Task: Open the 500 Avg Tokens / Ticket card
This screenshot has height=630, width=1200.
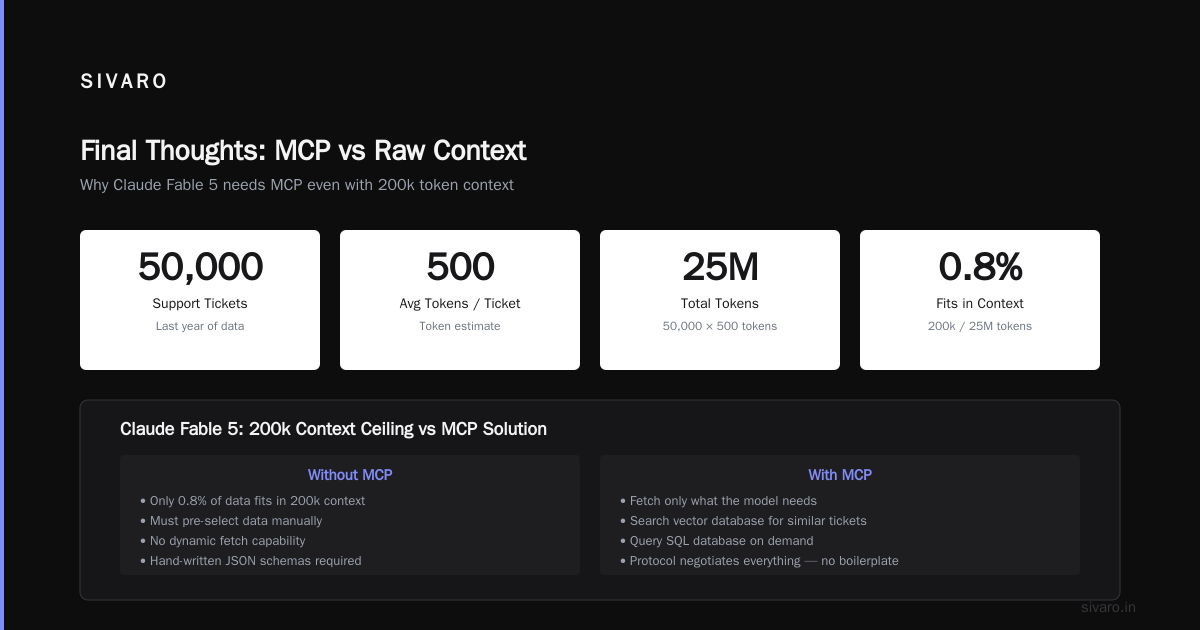Action: pyautogui.click(x=460, y=300)
